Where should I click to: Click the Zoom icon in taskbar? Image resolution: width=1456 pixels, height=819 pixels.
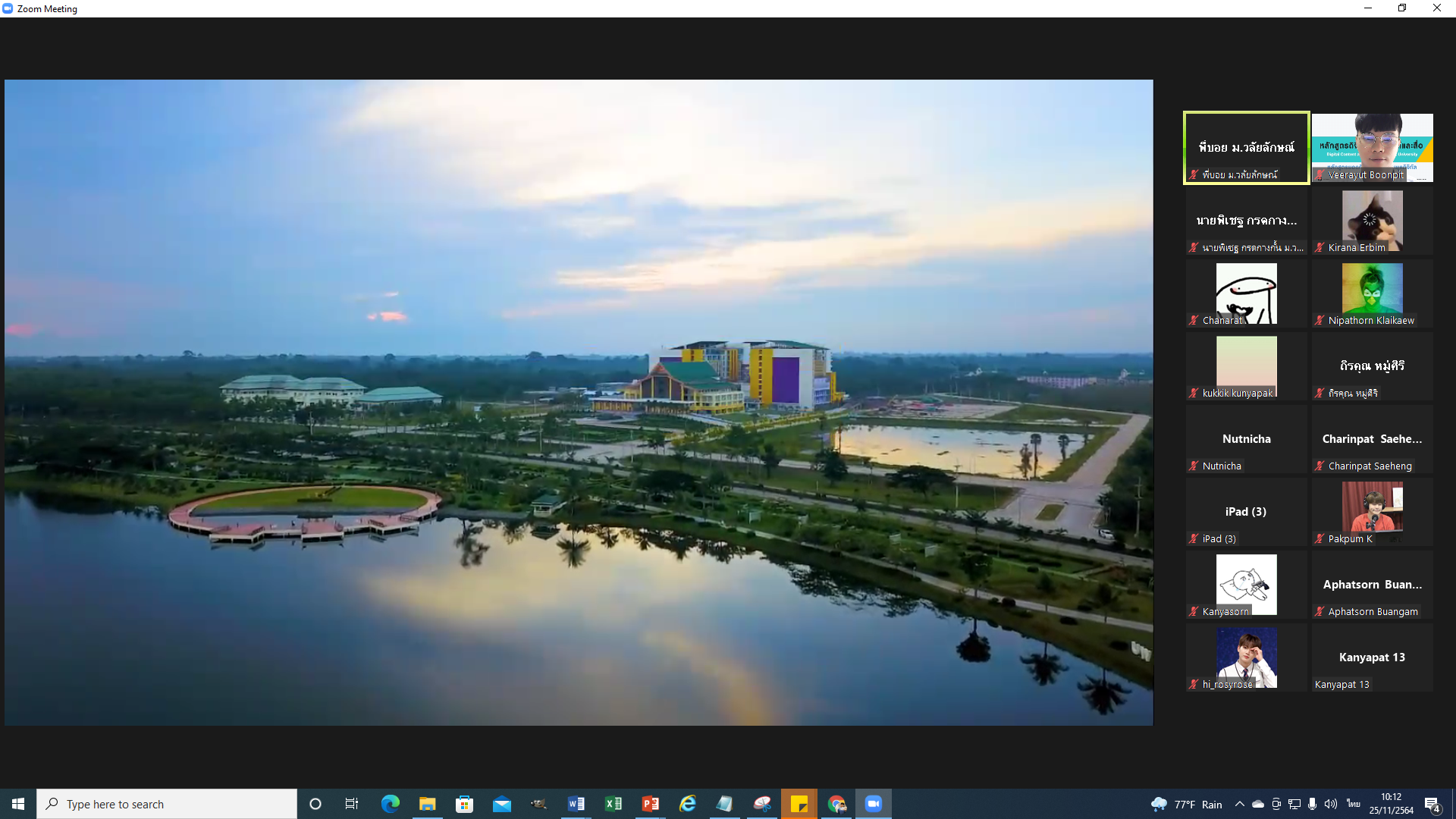pyautogui.click(x=874, y=804)
